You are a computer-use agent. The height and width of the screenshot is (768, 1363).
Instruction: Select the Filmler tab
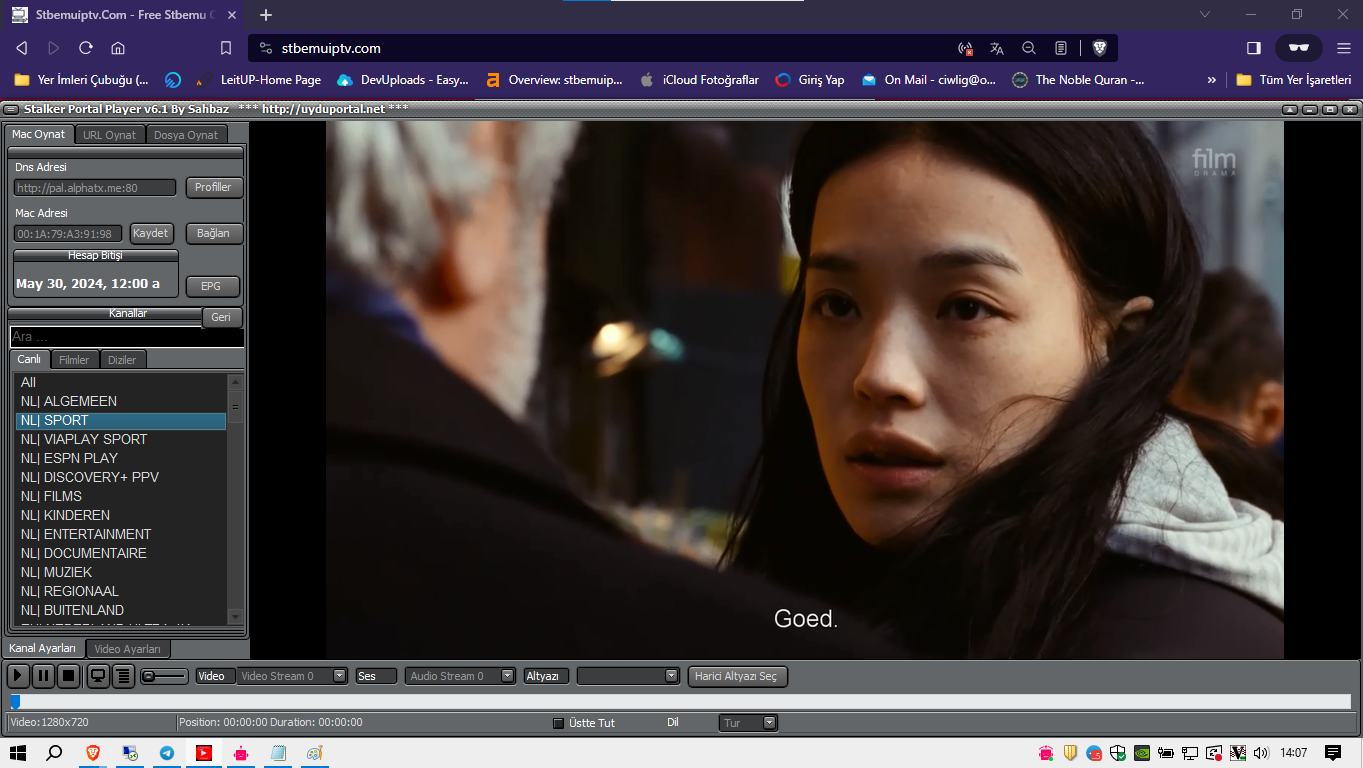[x=74, y=360]
